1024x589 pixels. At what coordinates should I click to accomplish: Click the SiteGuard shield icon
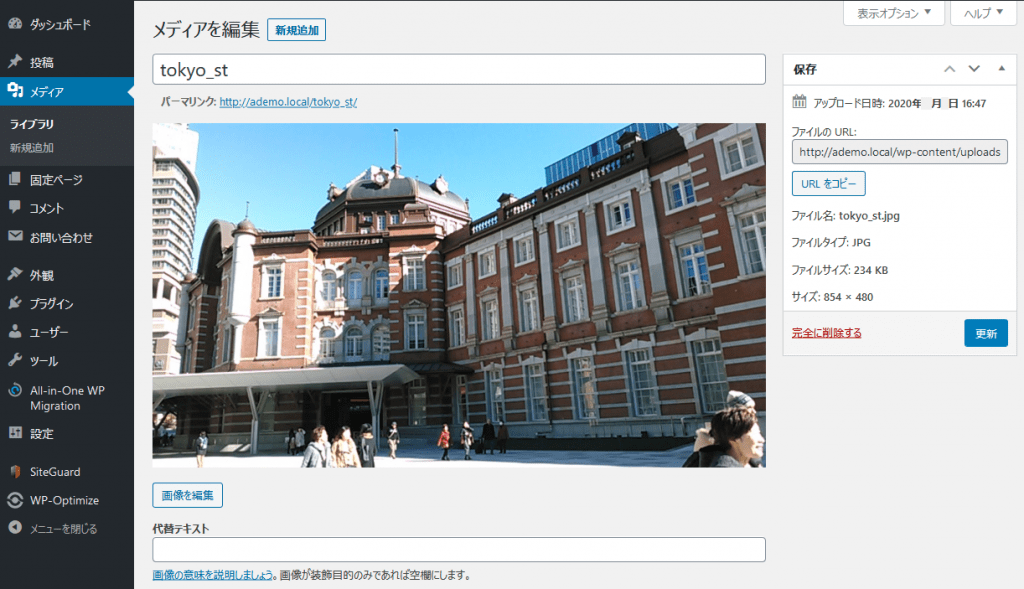15,471
